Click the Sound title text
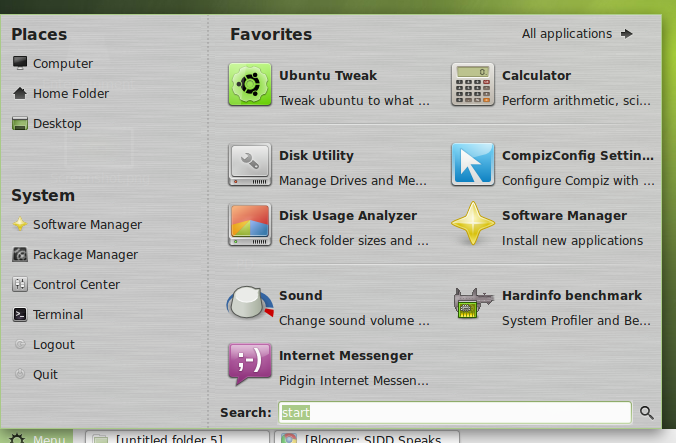Image resolution: width=676 pixels, height=443 pixels. (x=301, y=296)
